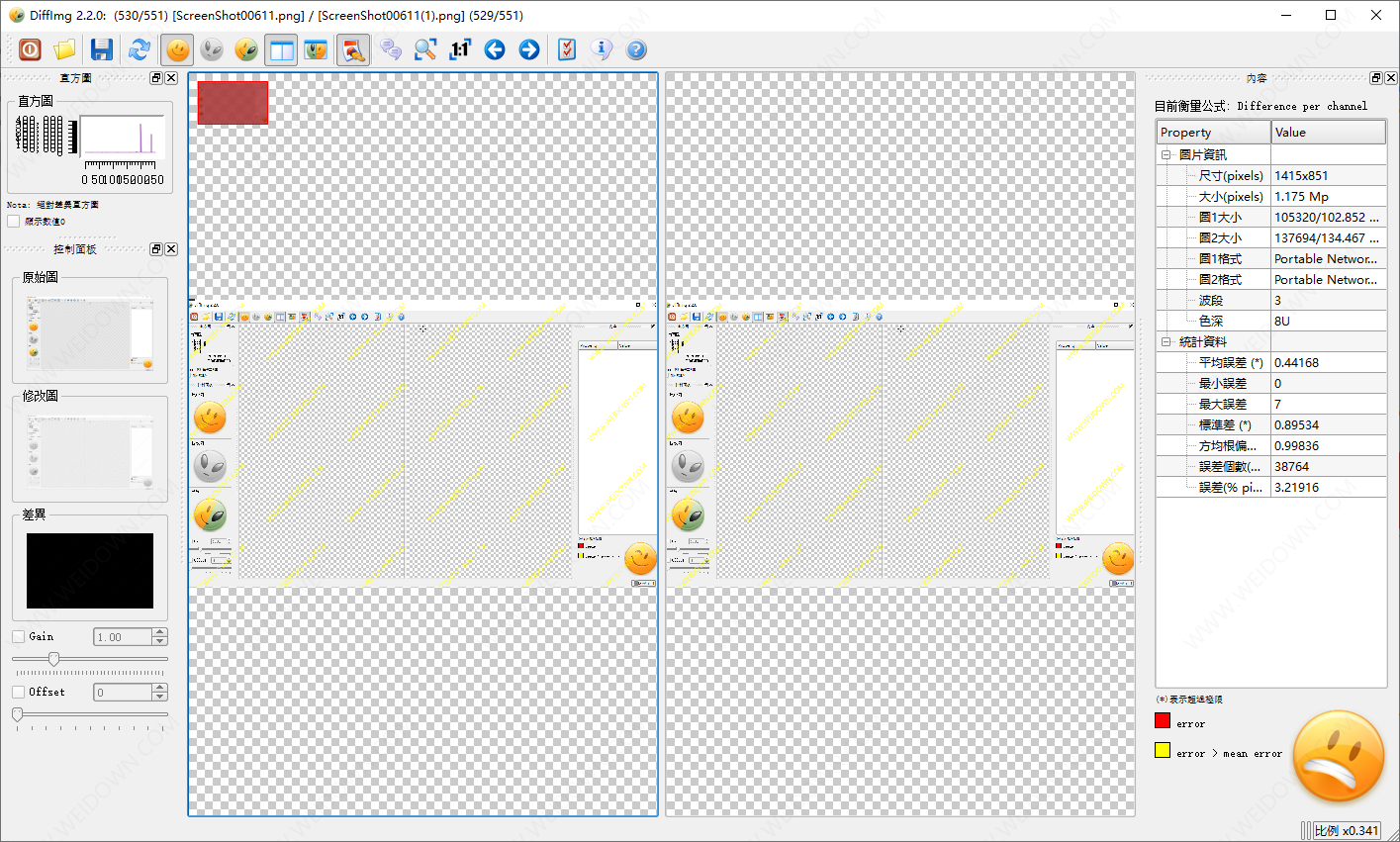1400x842 pixels.
Task: Click the Gain slider handle
Action: (54, 659)
